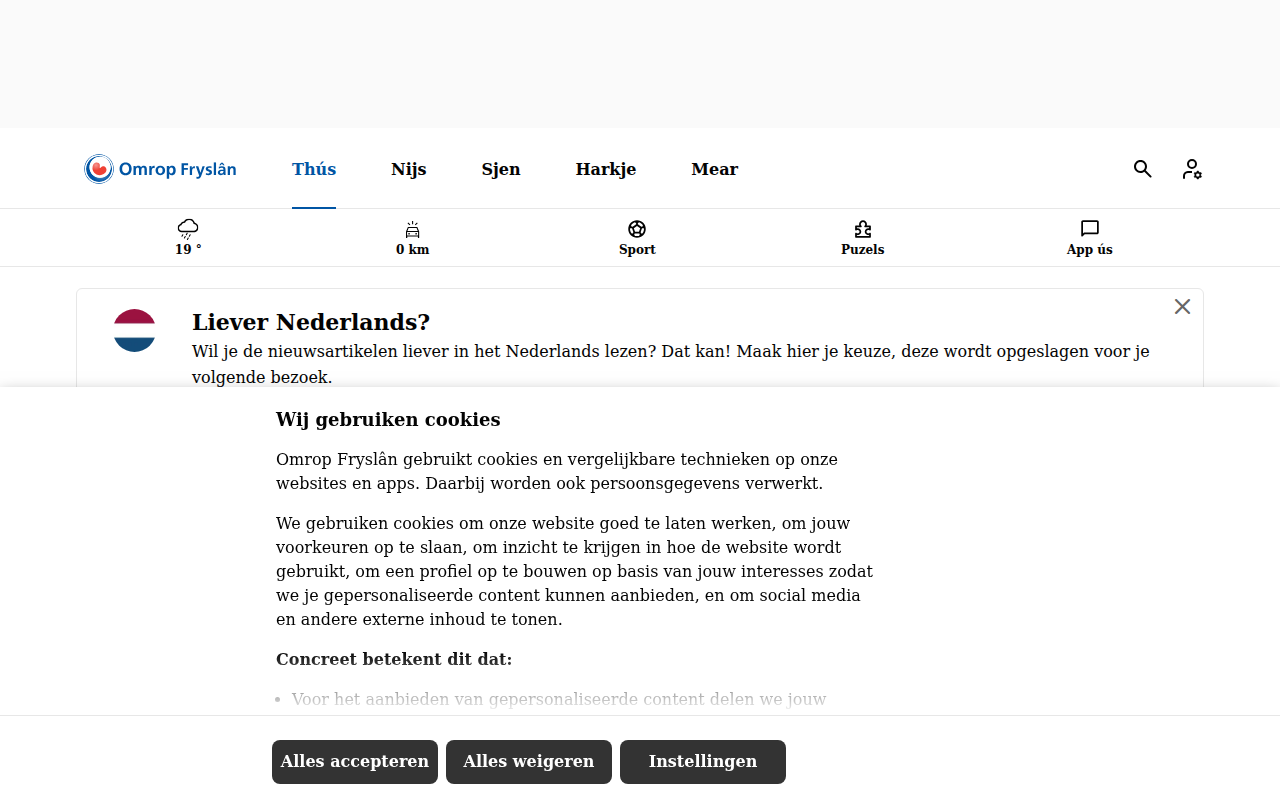The image size is (1280, 800).
Task: Click the Sport football icon
Action: point(637,229)
